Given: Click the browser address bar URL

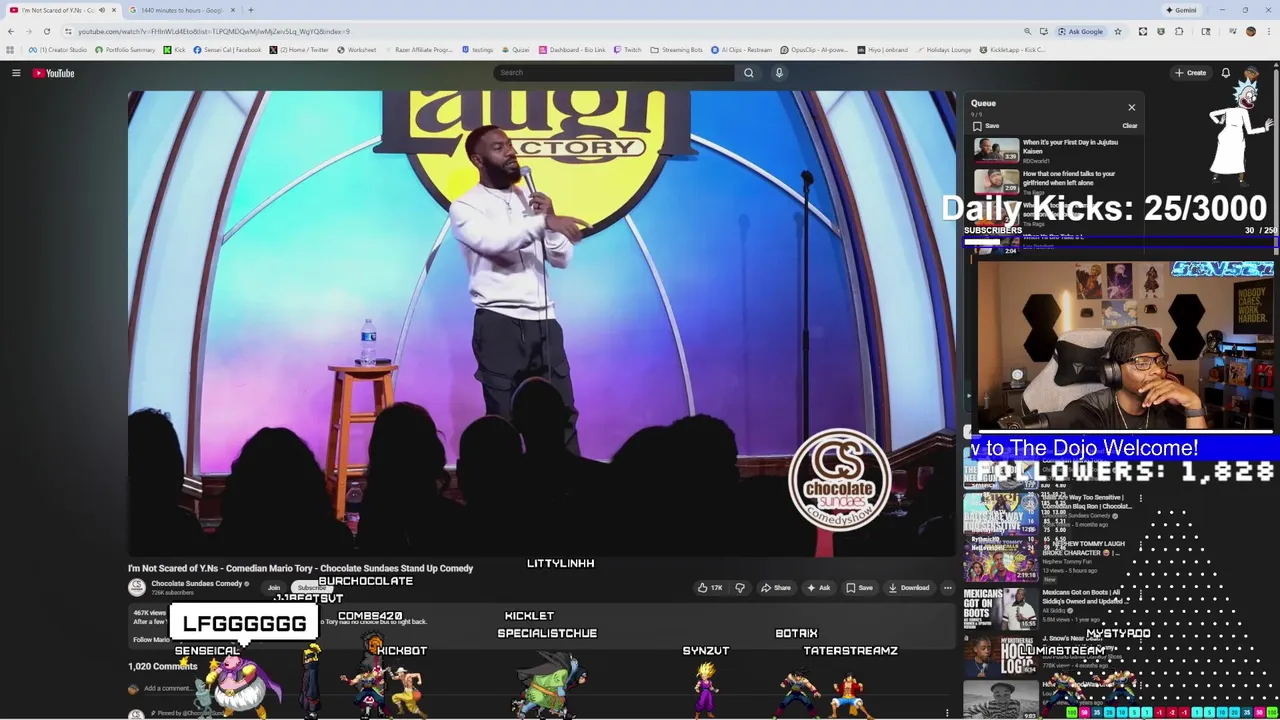Looking at the screenshot, I should (214, 31).
